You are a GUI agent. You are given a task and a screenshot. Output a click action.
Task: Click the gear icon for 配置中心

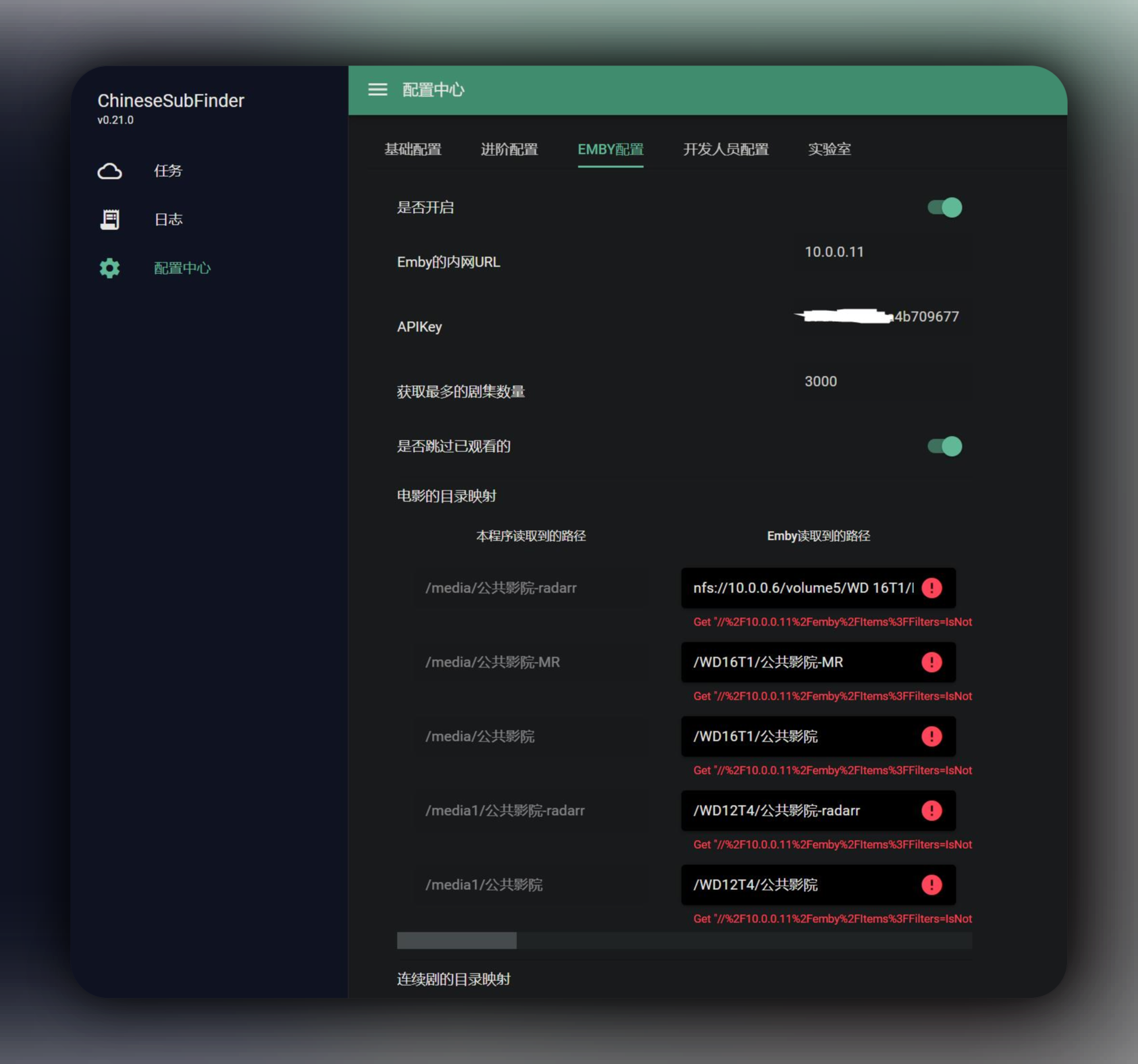click(109, 268)
